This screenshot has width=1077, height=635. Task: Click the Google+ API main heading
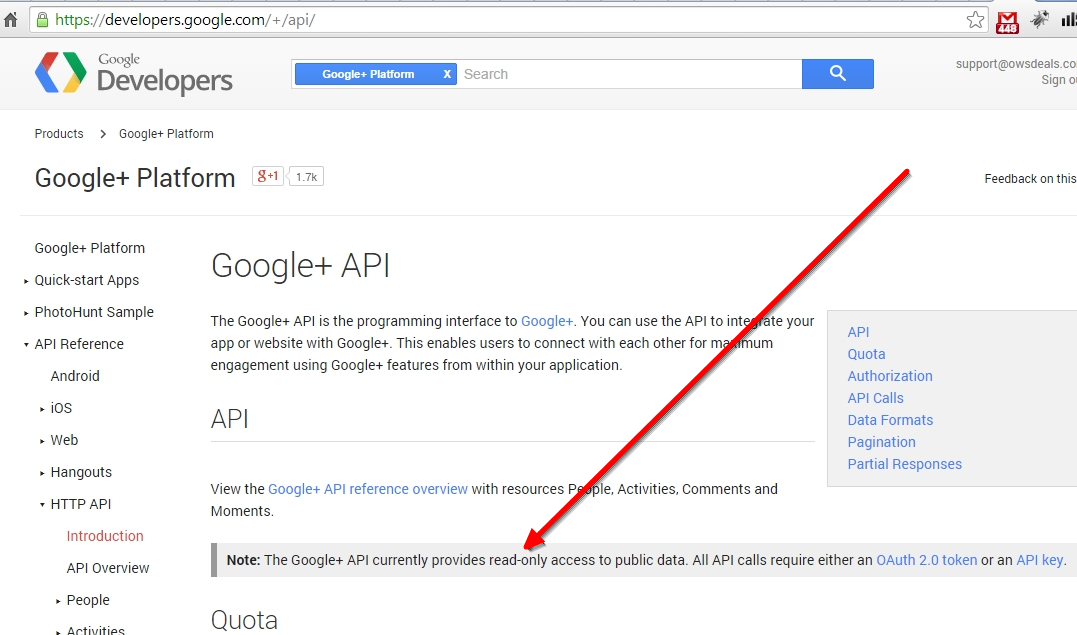(x=300, y=265)
